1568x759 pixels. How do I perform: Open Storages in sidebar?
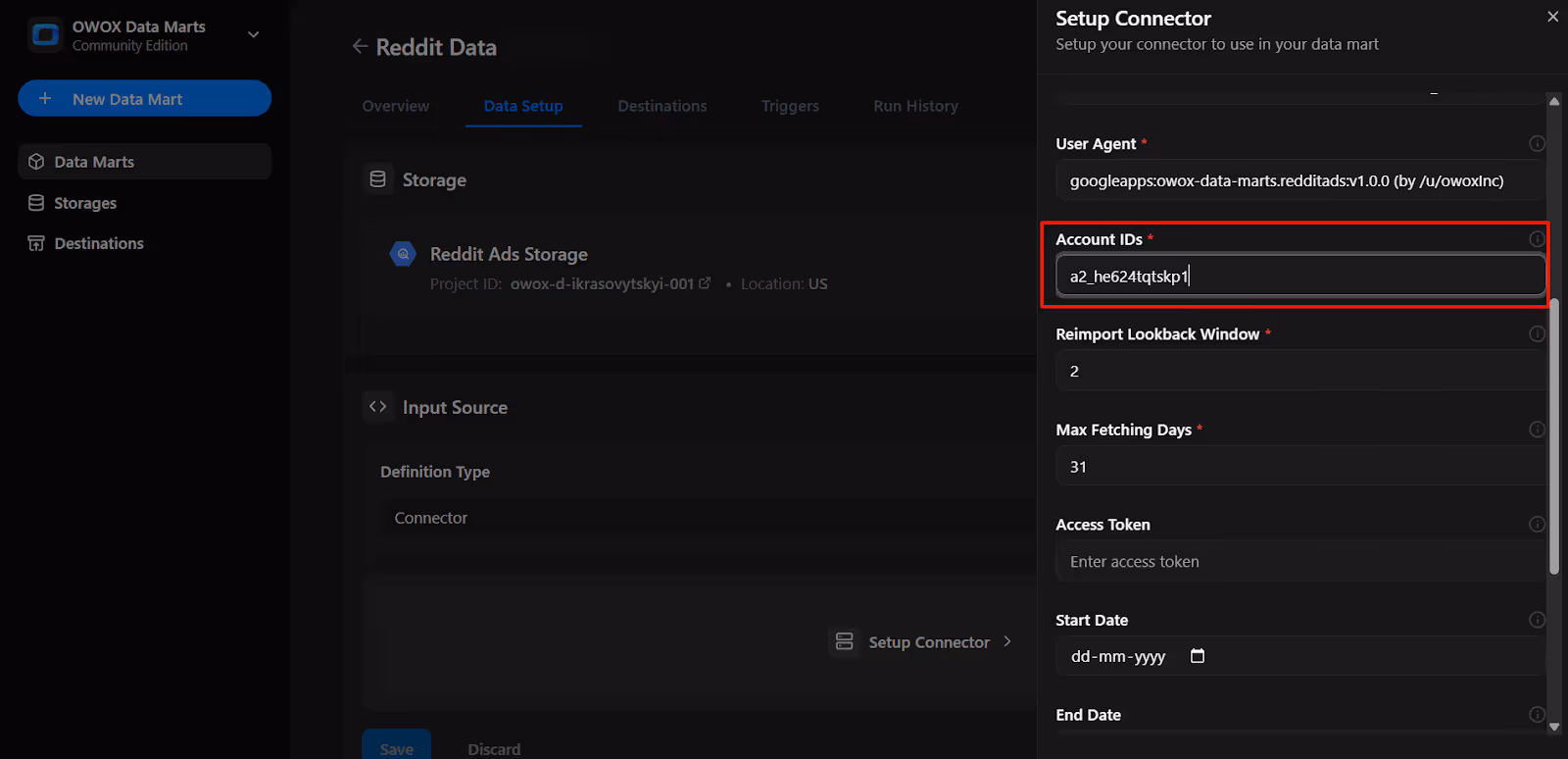click(144, 203)
